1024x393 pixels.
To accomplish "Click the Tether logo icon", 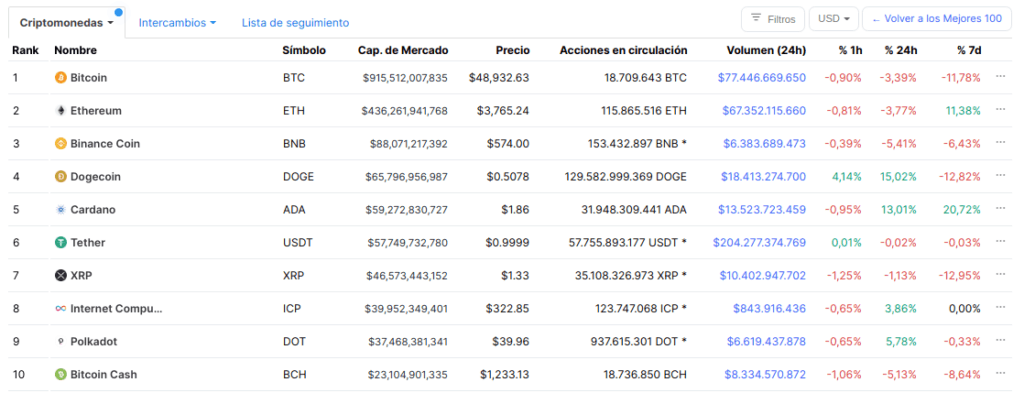I will (61, 242).
